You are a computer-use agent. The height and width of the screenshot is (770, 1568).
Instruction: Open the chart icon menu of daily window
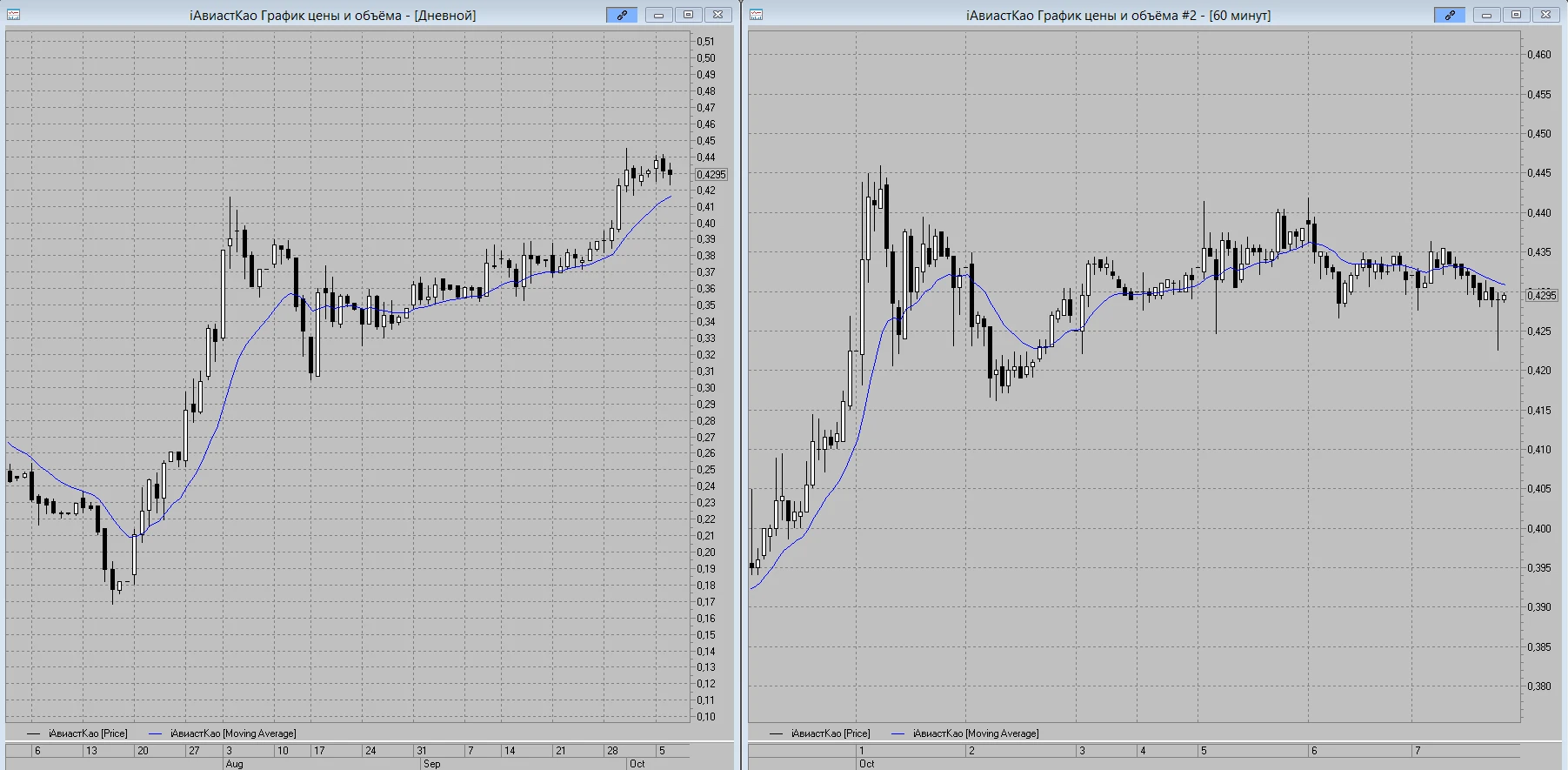click(x=13, y=15)
